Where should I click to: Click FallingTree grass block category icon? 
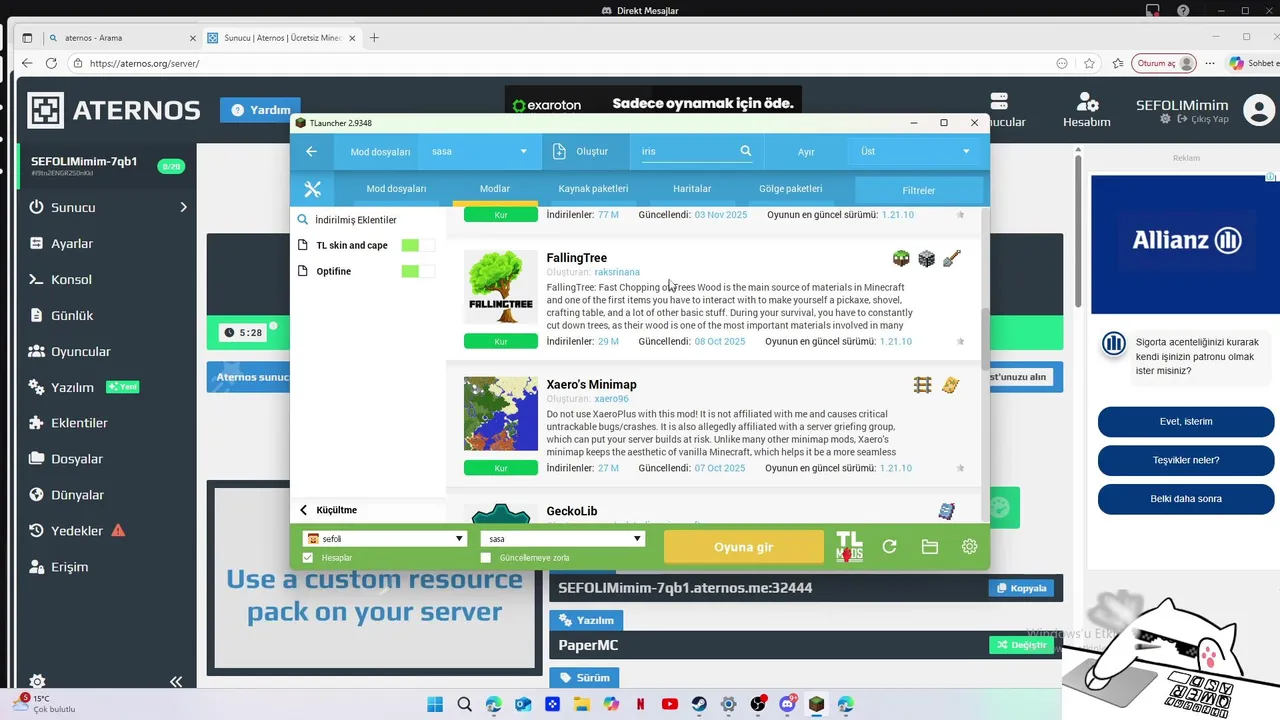pyautogui.click(x=901, y=259)
